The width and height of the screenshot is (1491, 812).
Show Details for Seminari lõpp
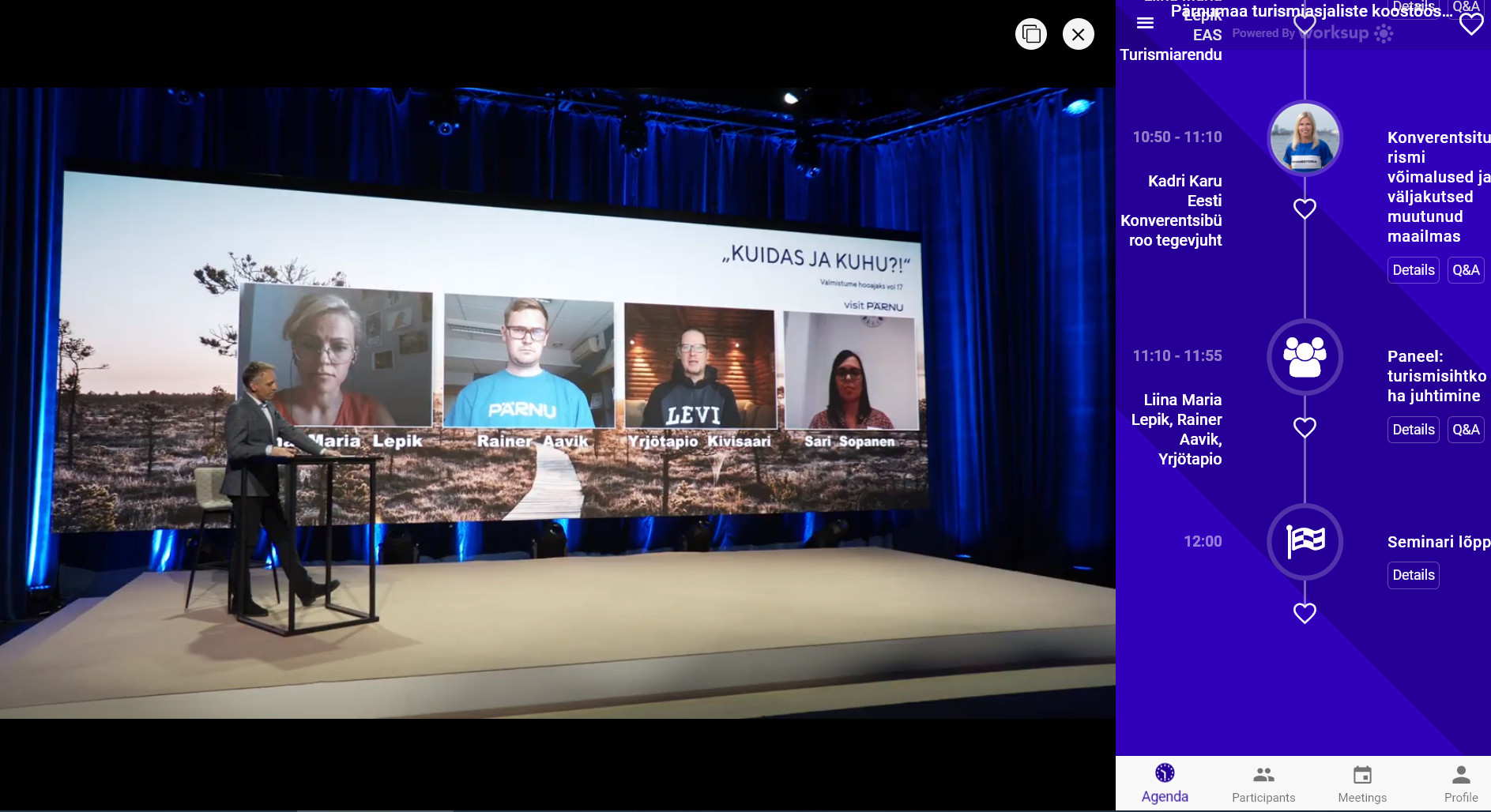click(x=1413, y=575)
